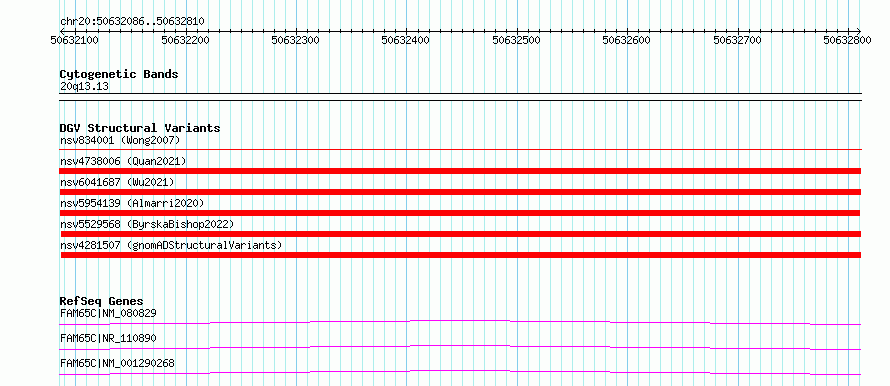Image resolution: width=890 pixels, height=386 pixels.
Task: Open variant nsv4281507 (gnomADStructuralVariants) label
Action: click(171, 245)
